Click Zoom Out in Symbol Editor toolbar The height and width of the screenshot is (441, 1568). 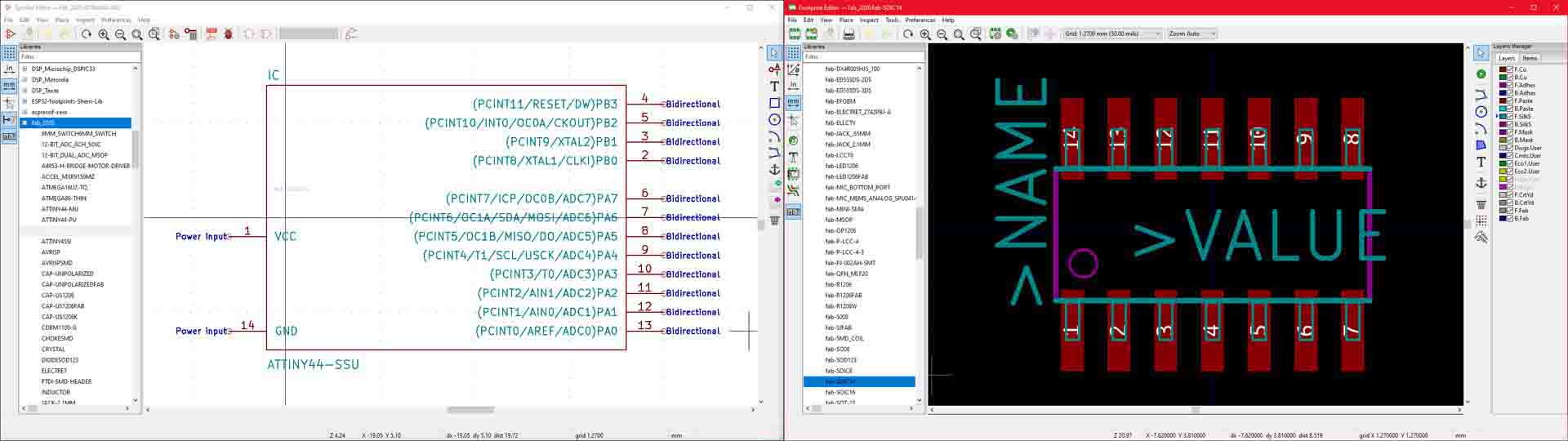click(120, 34)
